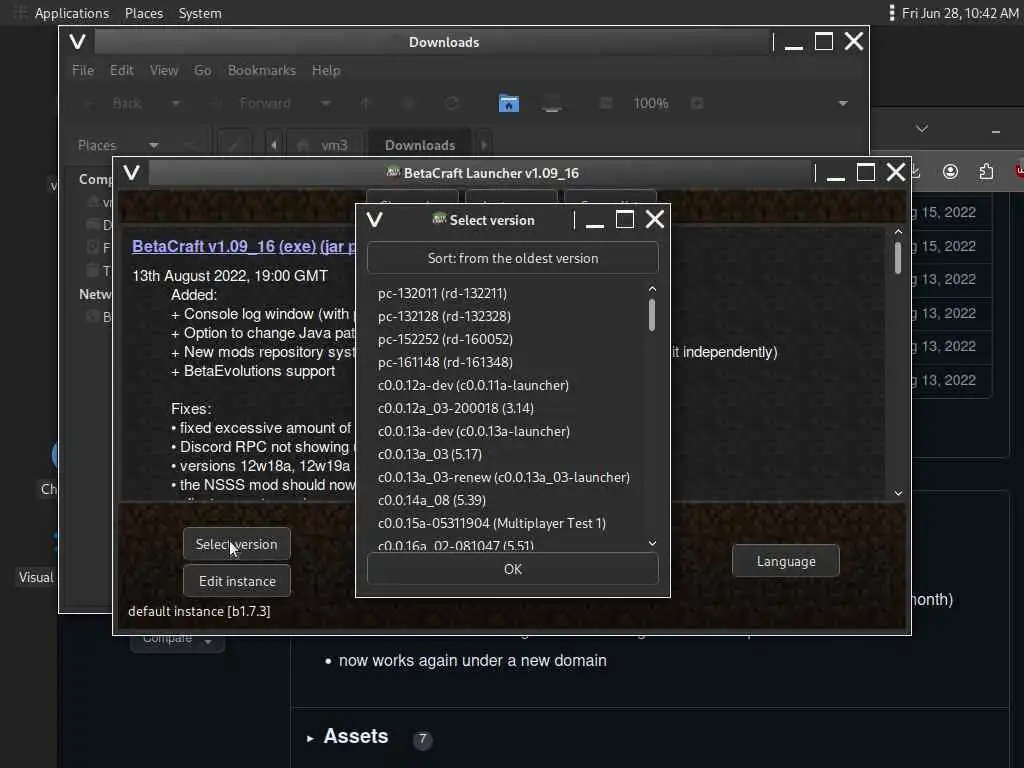Click Edit instance button
The image size is (1024, 768).
[236, 581]
